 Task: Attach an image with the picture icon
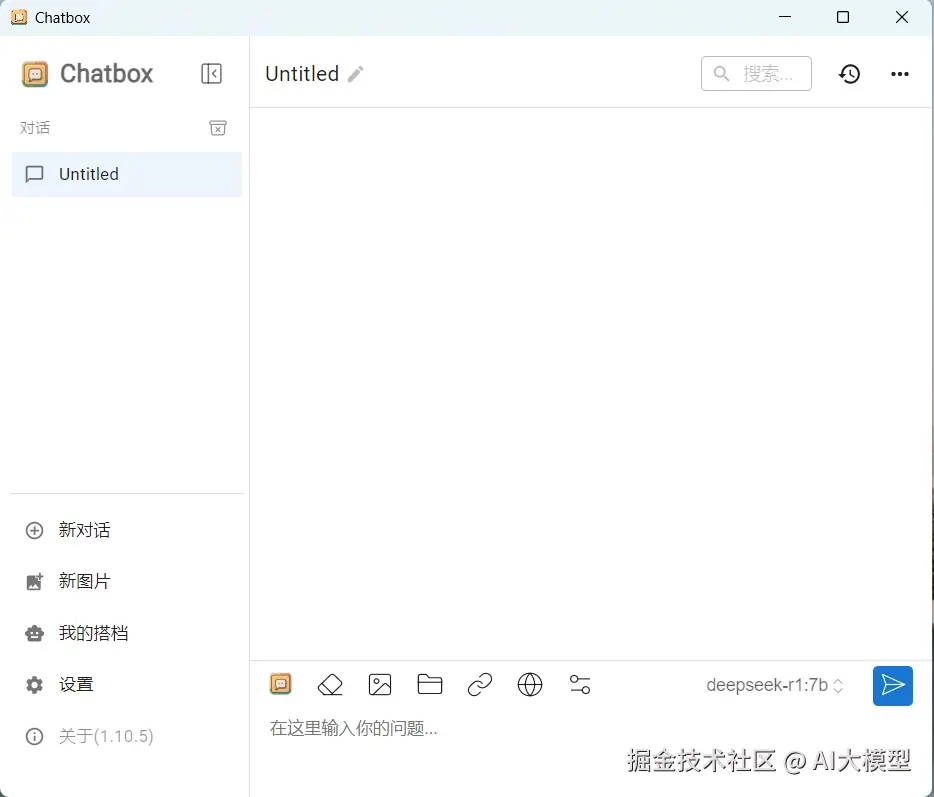coord(380,684)
